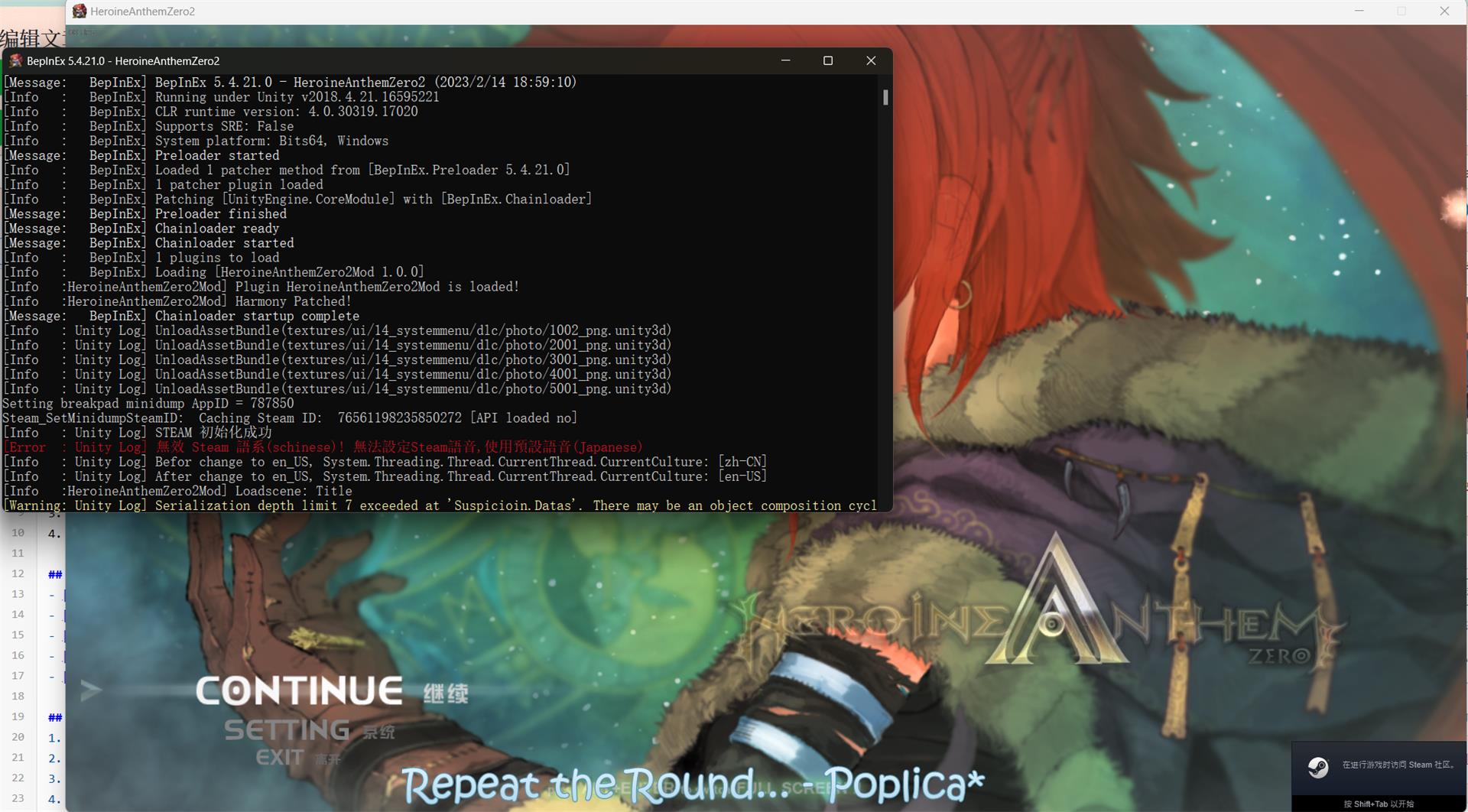Screen dimensions: 1468x812
Task: Click the BepInEx console window icon
Action: pos(15,61)
